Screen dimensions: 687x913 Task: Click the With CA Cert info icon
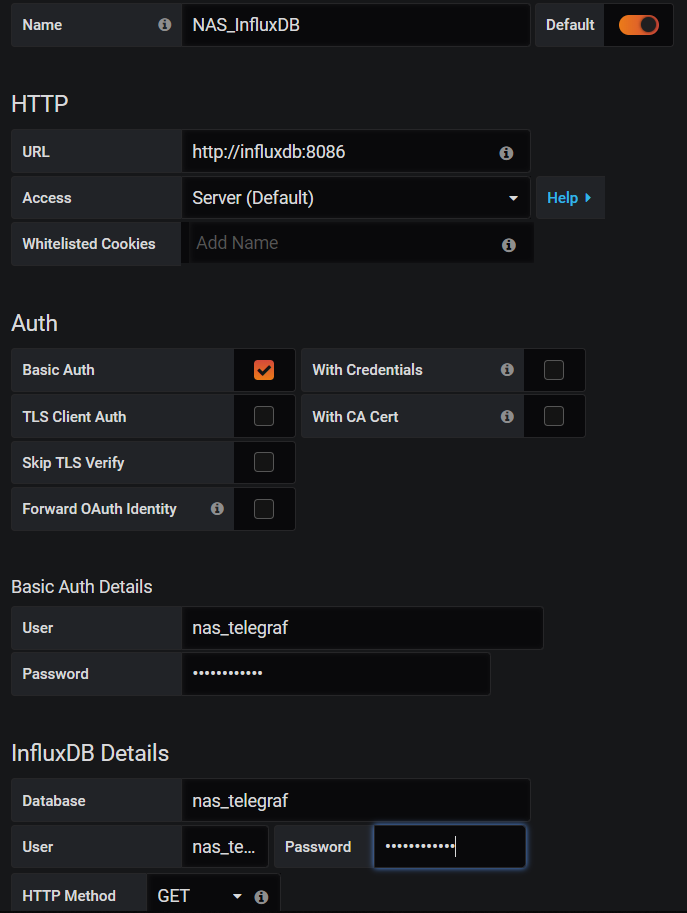pyautogui.click(x=507, y=416)
